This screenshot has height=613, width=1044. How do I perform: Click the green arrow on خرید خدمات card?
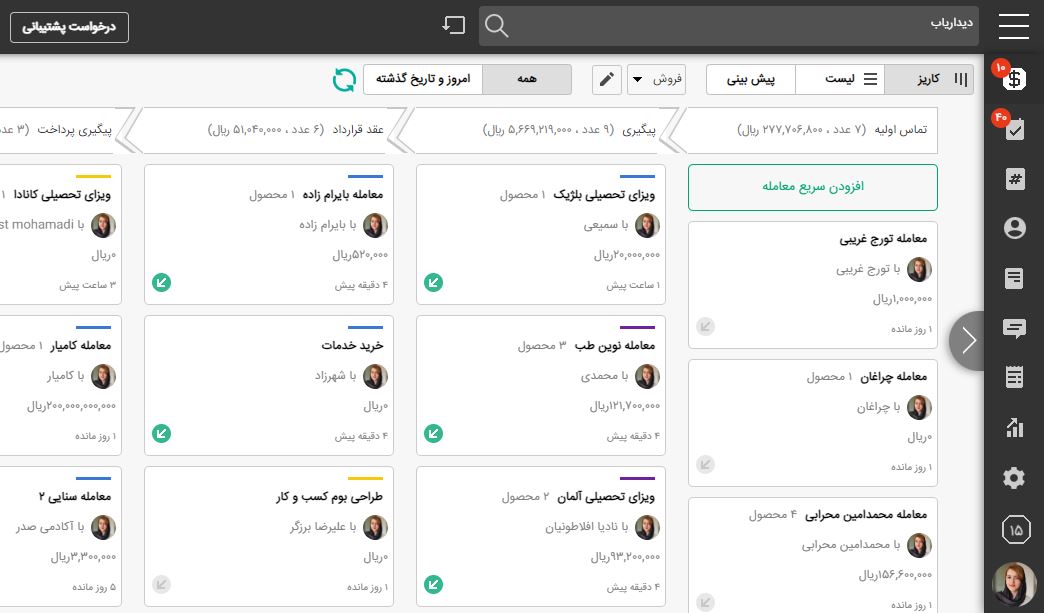click(162, 434)
